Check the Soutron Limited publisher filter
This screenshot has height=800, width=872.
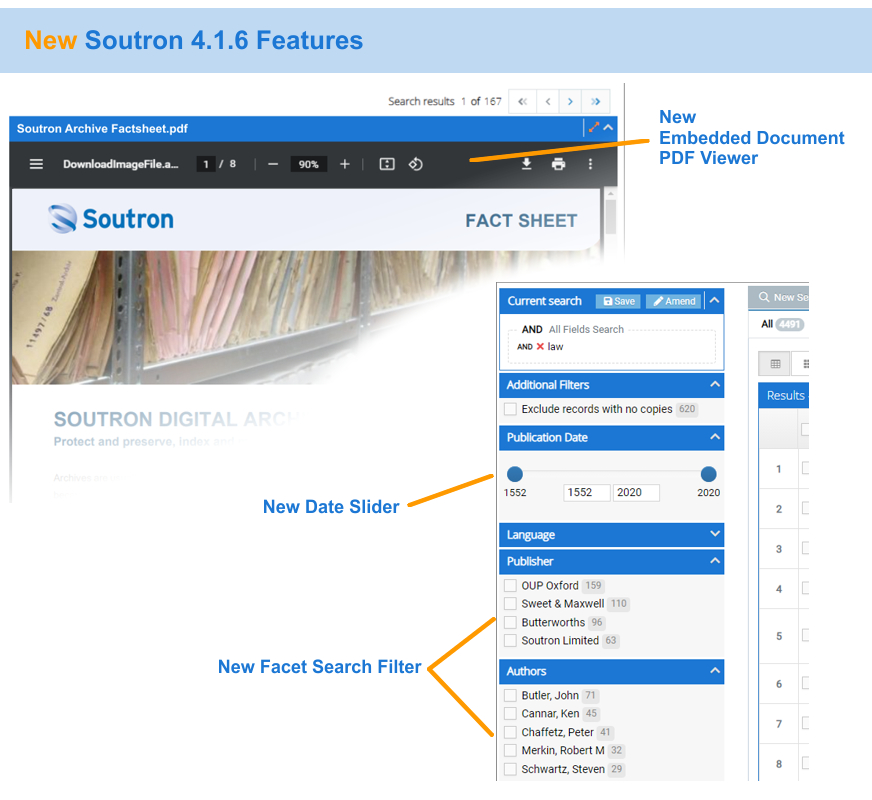point(510,640)
